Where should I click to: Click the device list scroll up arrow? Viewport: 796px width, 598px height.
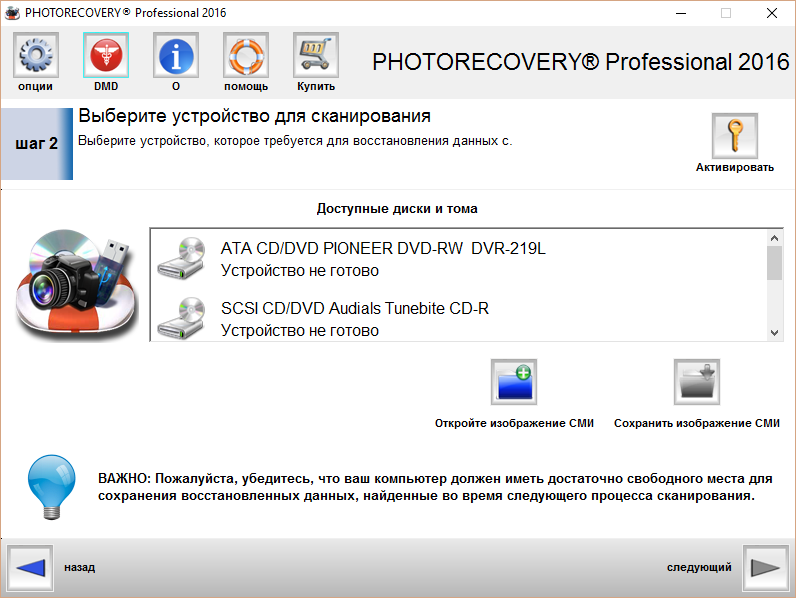coord(774,238)
